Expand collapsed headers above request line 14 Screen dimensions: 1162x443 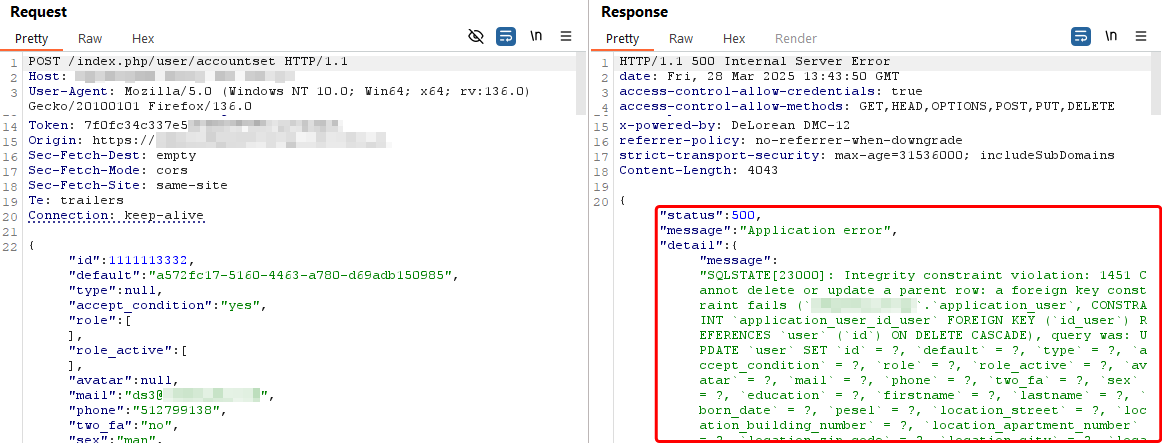click(9, 115)
